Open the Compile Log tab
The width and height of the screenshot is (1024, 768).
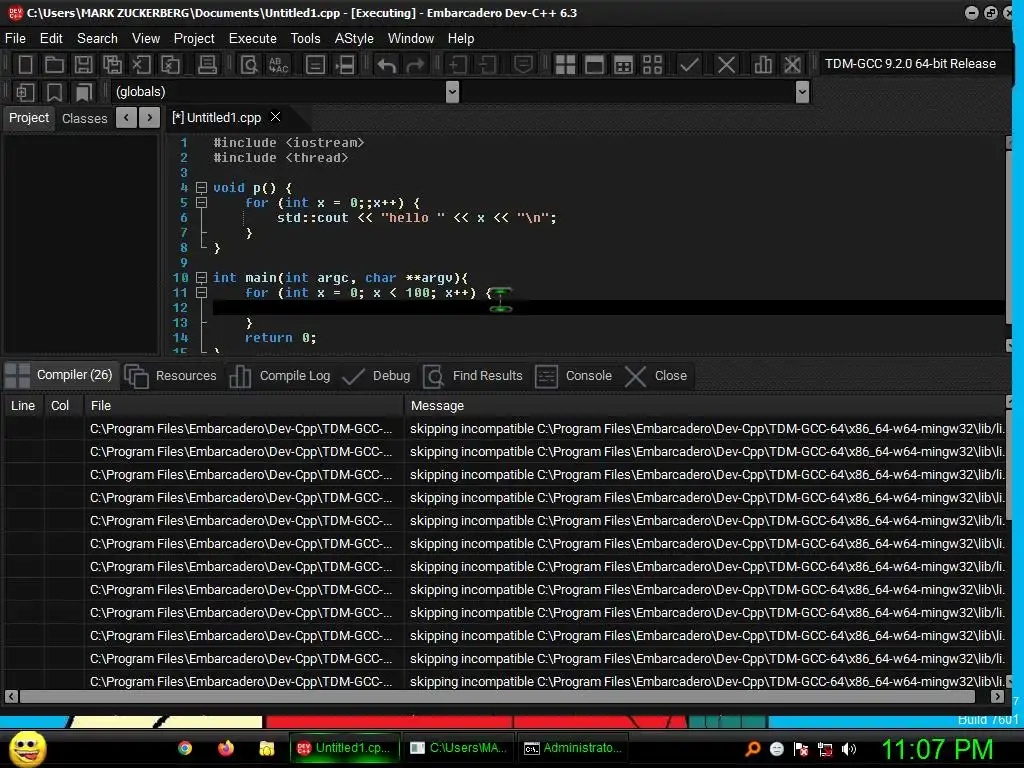pyautogui.click(x=280, y=376)
